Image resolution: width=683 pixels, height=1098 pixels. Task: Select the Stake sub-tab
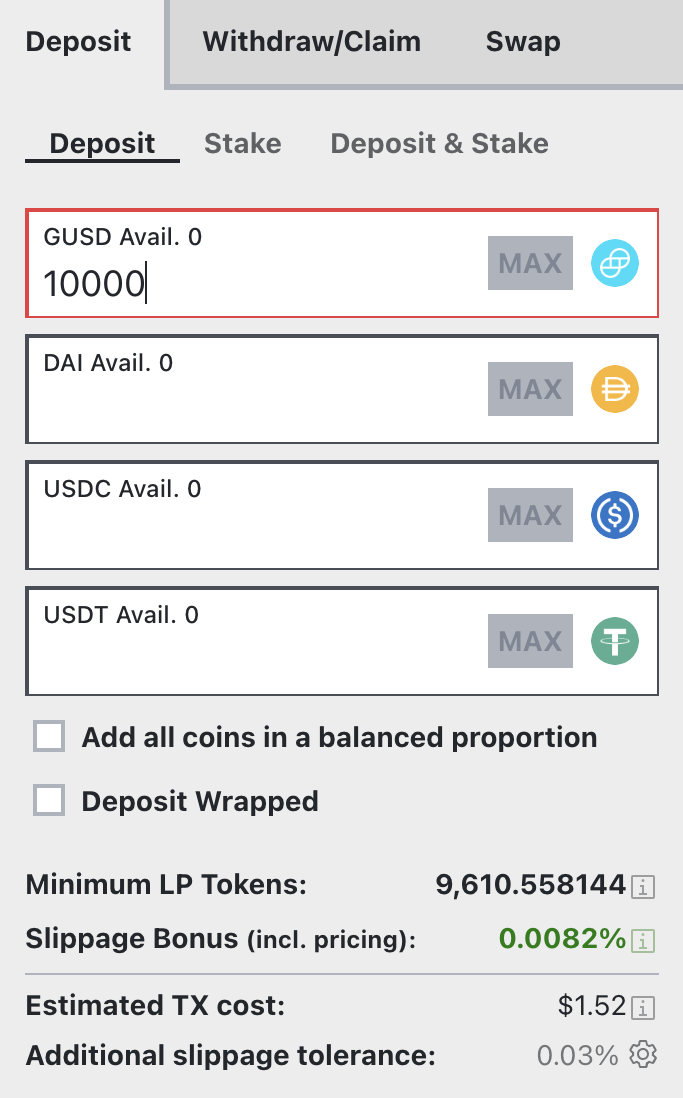click(x=242, y=144)
